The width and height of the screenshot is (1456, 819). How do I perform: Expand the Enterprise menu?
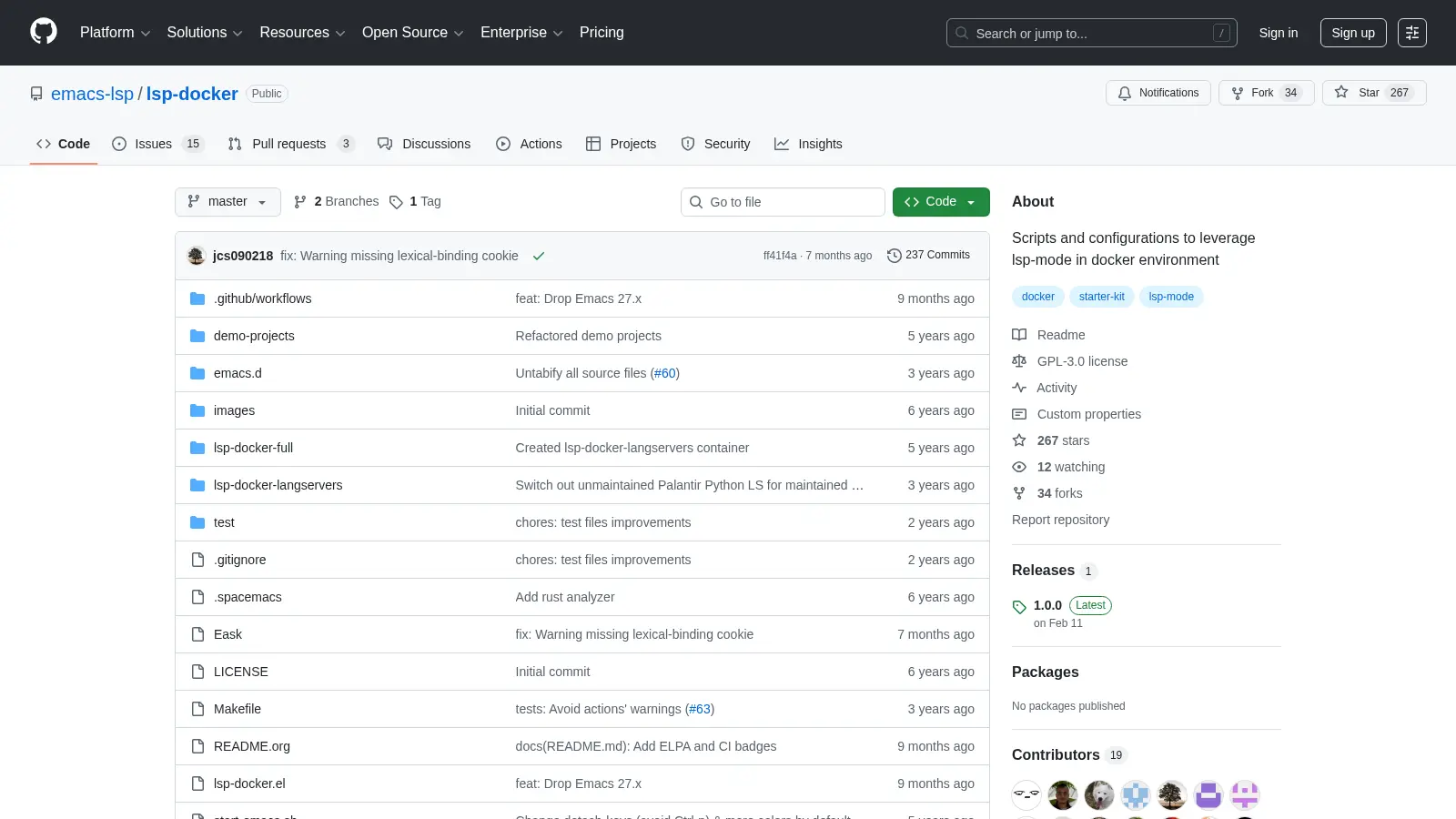click(x=521, y=33)
